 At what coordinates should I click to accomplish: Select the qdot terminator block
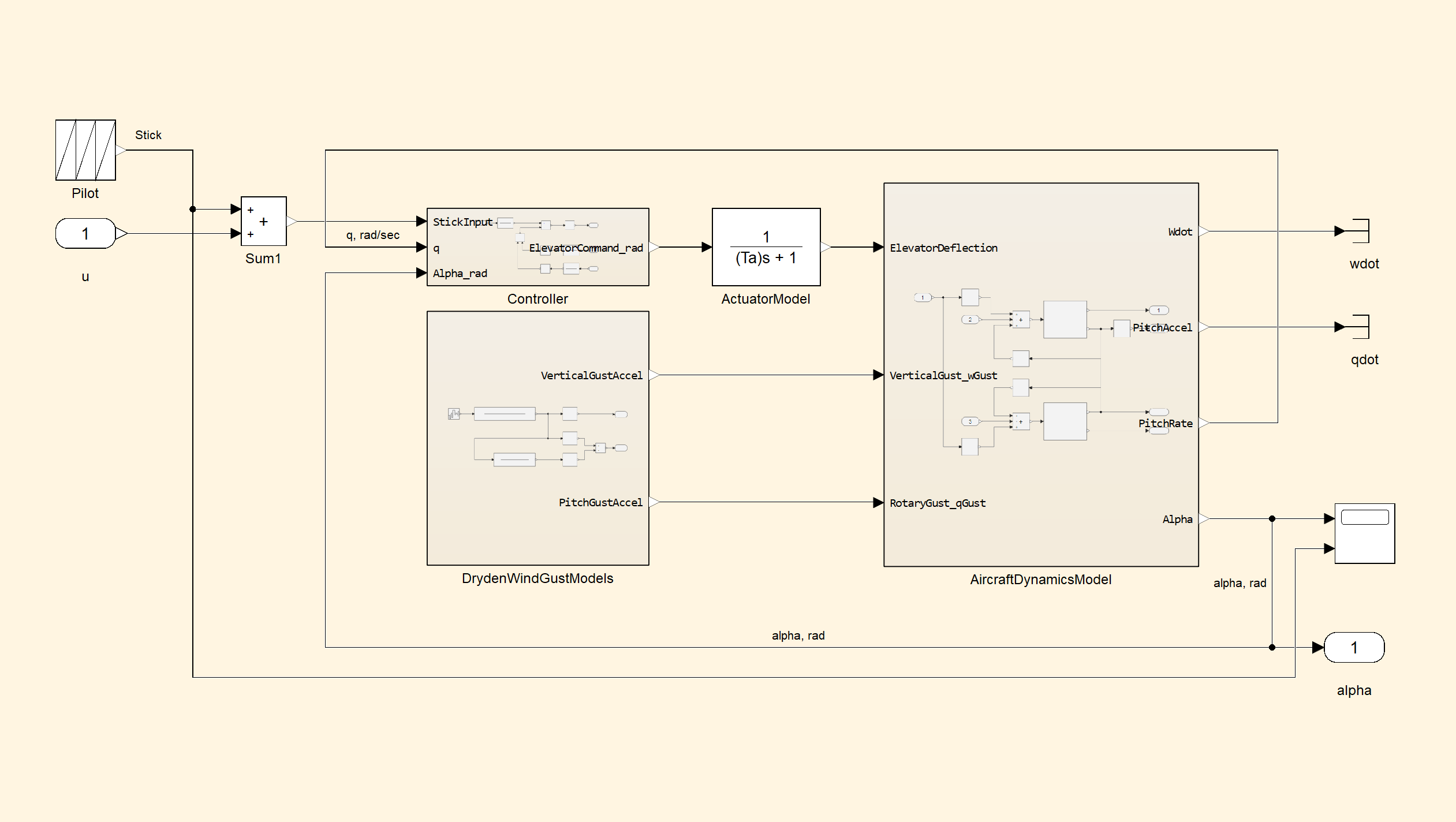1360,327
